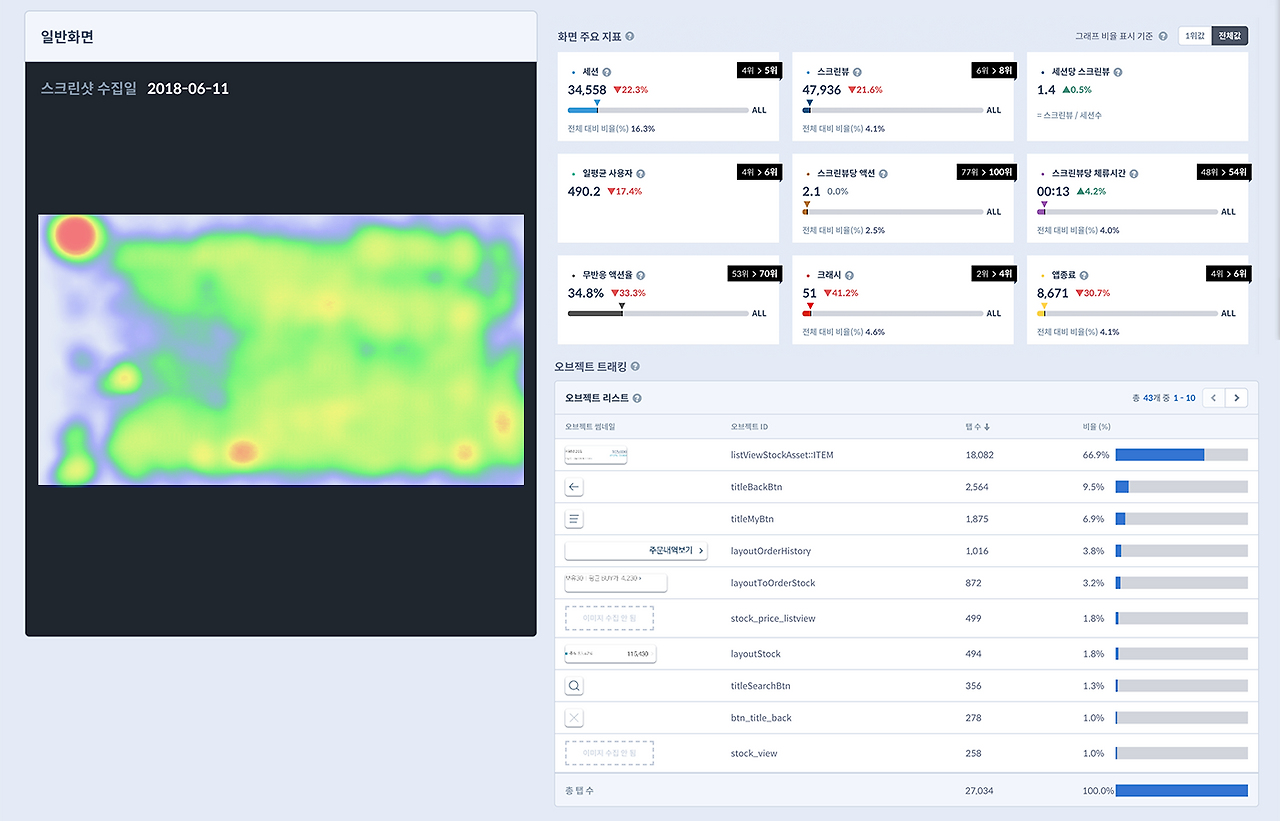Click the help icon next to 오브젝트 리스트
1280x821 pixels.
pyautogui.click(x=637, y=398)
